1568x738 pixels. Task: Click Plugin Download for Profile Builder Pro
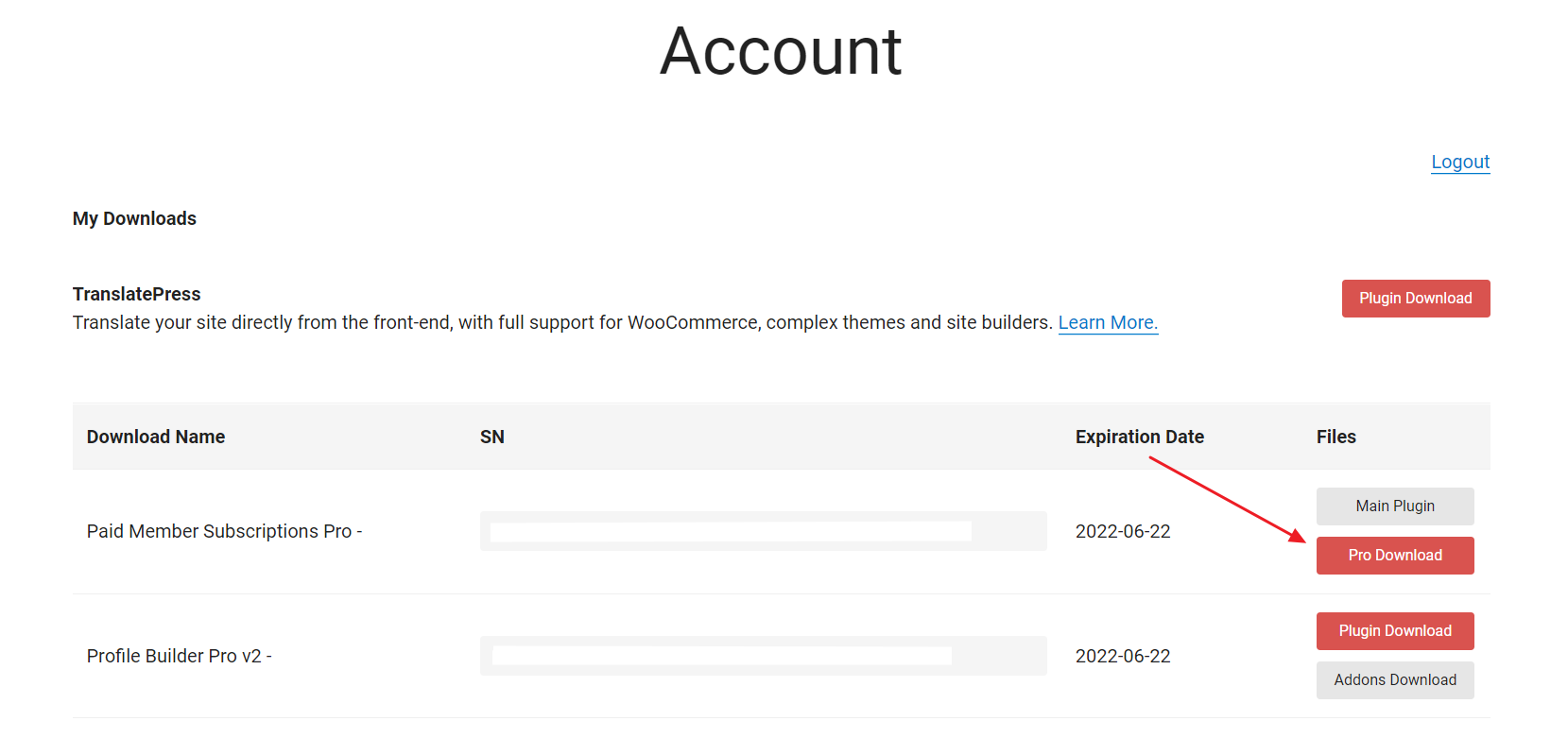point(1394,631)
